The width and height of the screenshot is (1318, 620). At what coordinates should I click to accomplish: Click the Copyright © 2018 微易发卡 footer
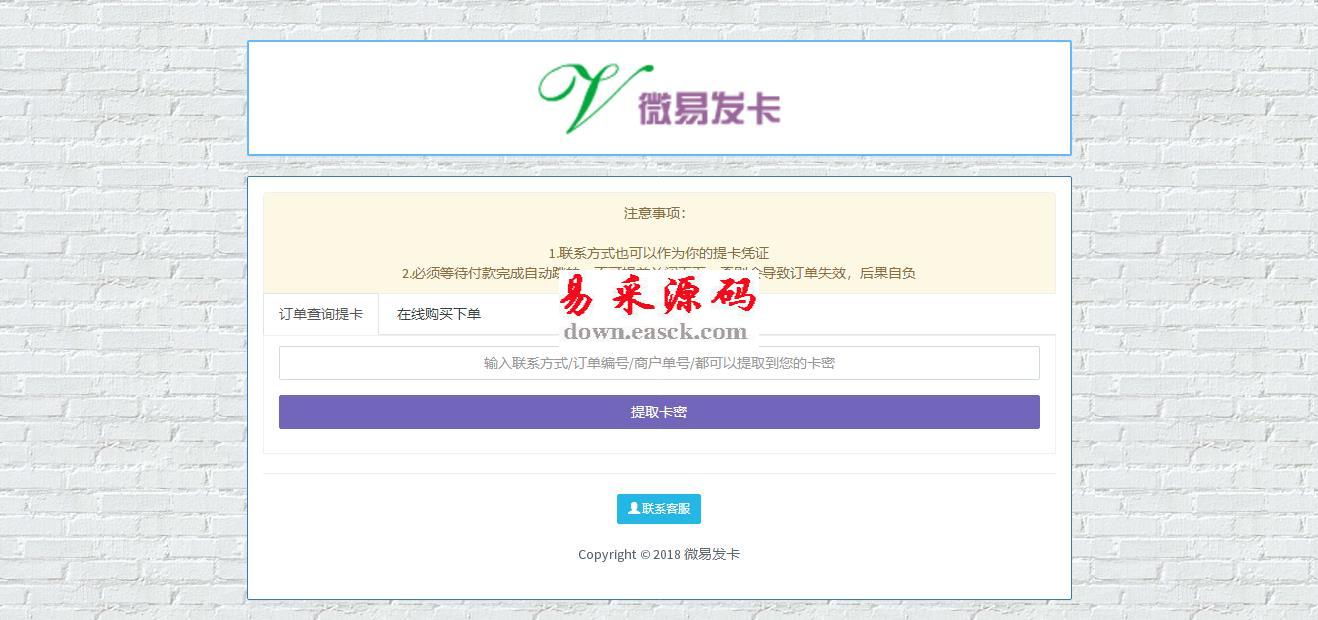(658, 554)
